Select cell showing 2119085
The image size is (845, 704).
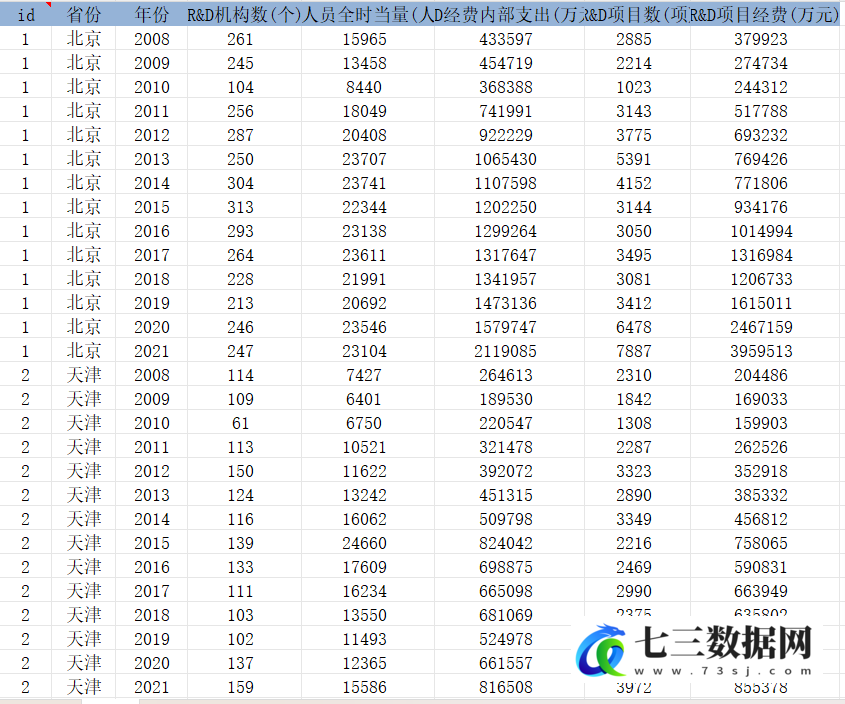click(x=509, y=351)
